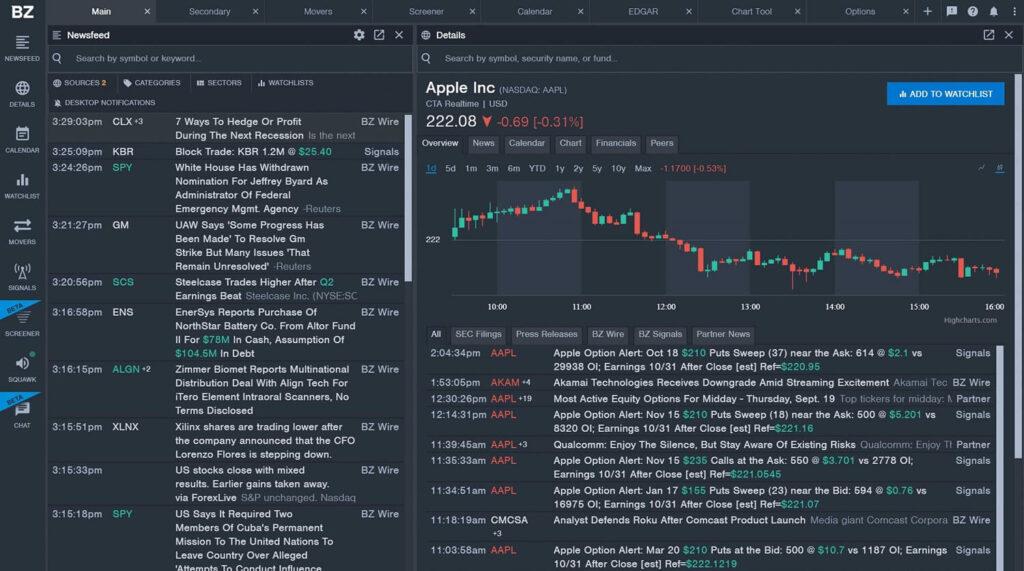Image resolution: width=1024 pixels, height=571 pixels.
Task: Open the Signals sidebar icon
Action: click(22, 276)
